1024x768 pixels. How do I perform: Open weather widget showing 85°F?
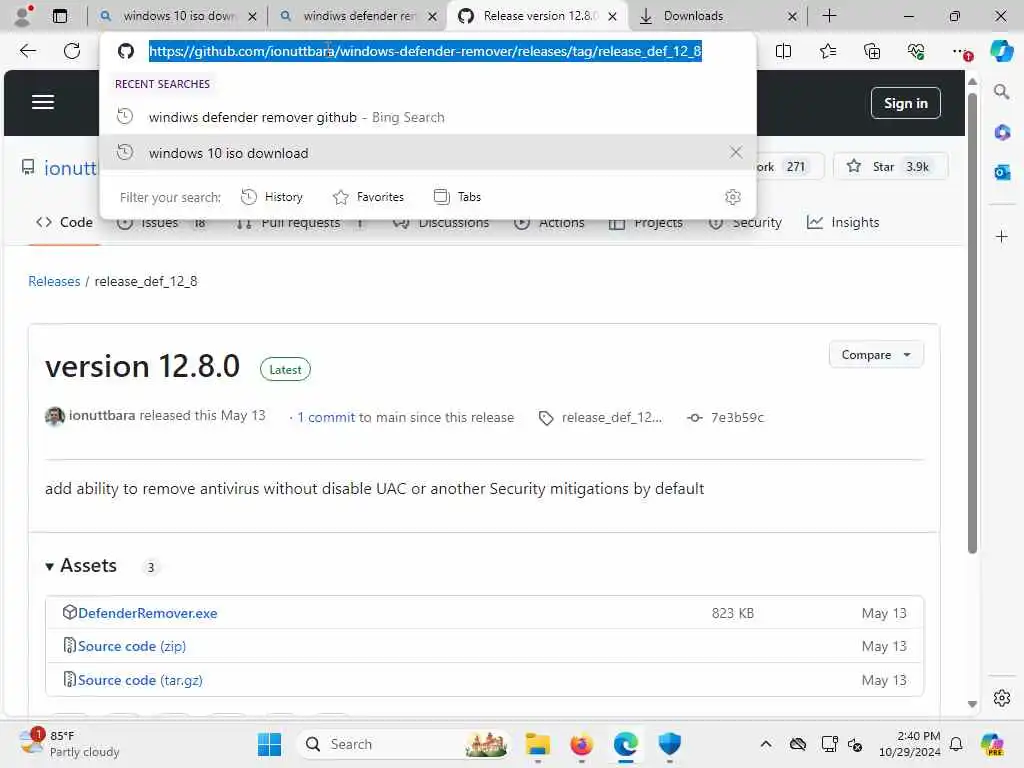(x=69, y=744)
